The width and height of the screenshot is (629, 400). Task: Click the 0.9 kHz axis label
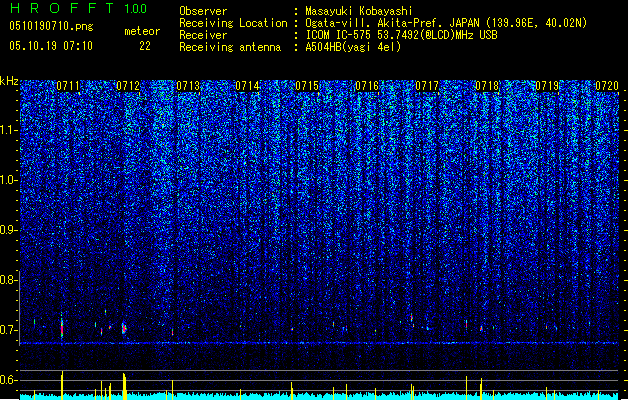[8, 230]
